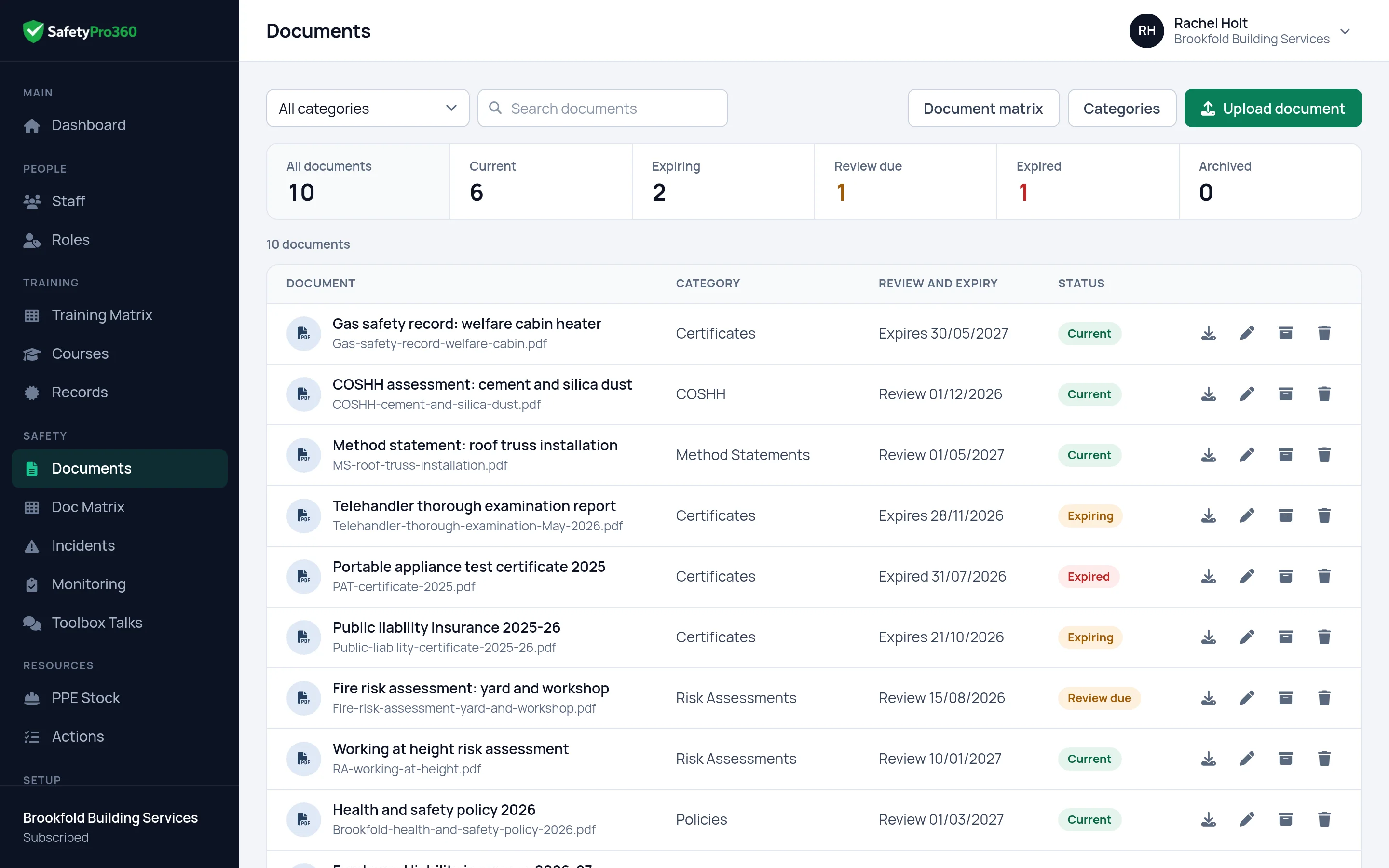
Task: Open the Monitoring page
Action: (120, 584)
